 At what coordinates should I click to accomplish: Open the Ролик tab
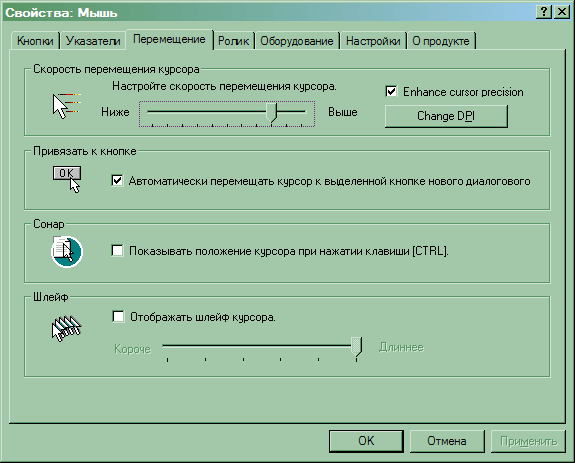pos(234,41)
